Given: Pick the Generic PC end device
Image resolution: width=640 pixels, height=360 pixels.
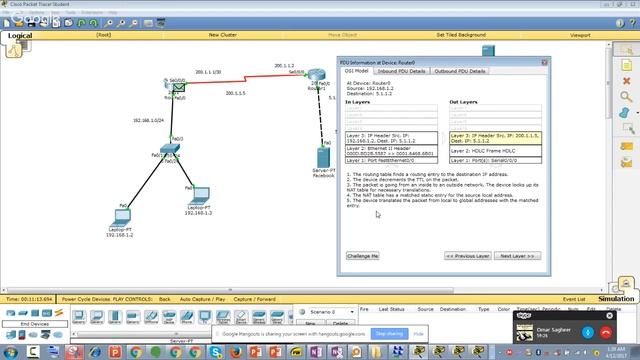Looking at the screenshot, I should coord(79,316).
